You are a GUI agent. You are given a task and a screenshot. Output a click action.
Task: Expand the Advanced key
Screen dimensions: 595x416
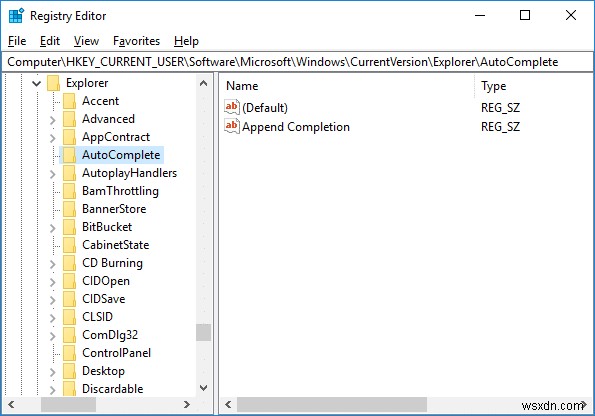(53, 120)
